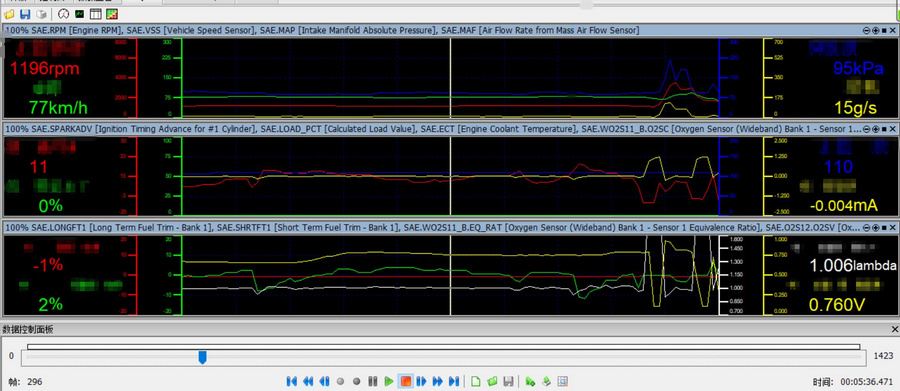900x391 pixels.
Task: Click the blue playback position slider handle
Action: click(203, 358)
